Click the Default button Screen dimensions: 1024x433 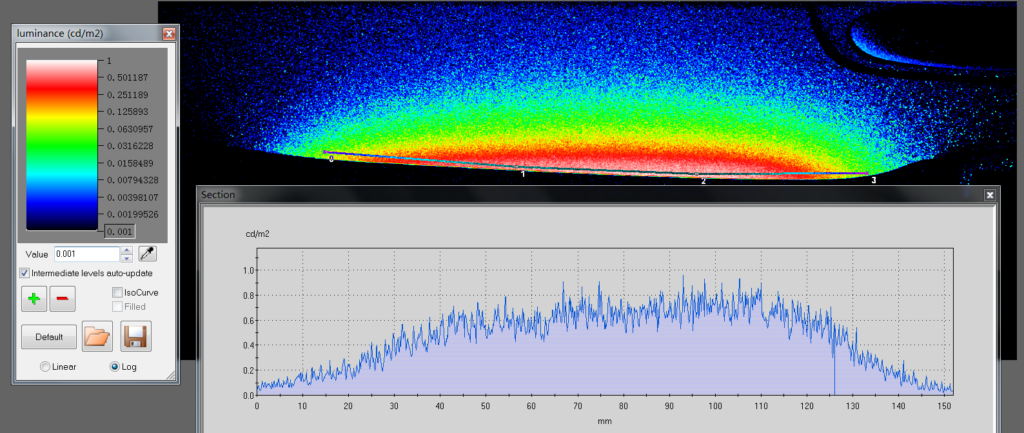49,337
